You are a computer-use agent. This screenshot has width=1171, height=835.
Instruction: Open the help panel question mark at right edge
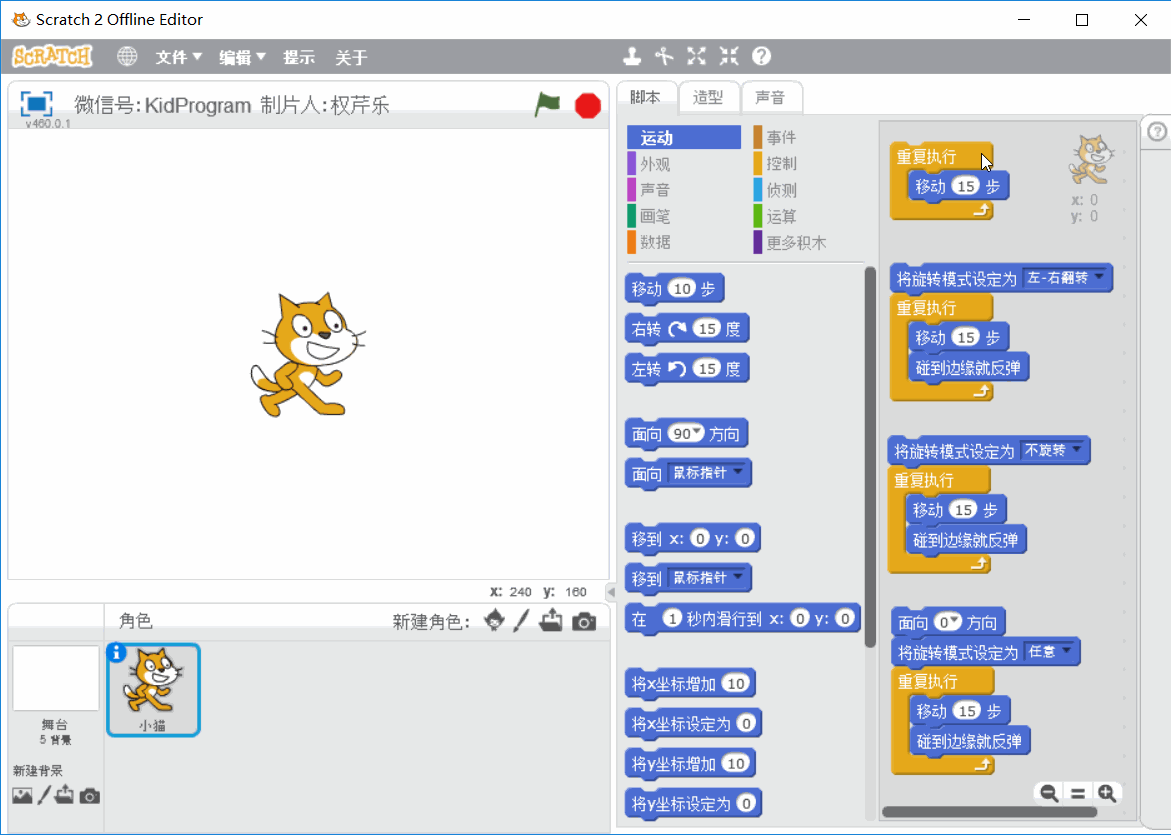(1157, 132)
